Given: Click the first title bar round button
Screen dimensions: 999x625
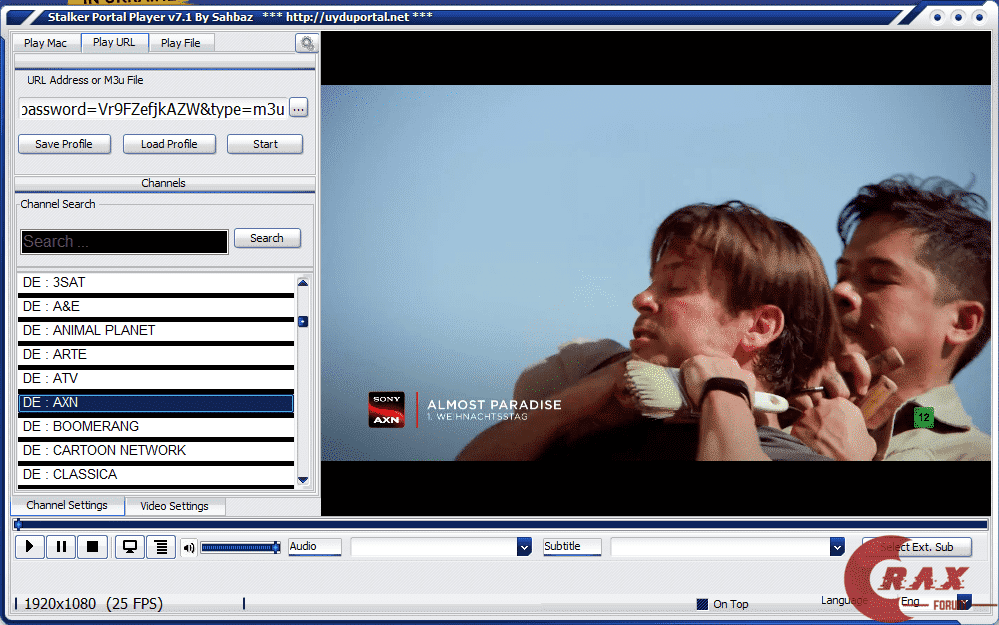Looking at the screenshot, I should [x=937, y=17].
